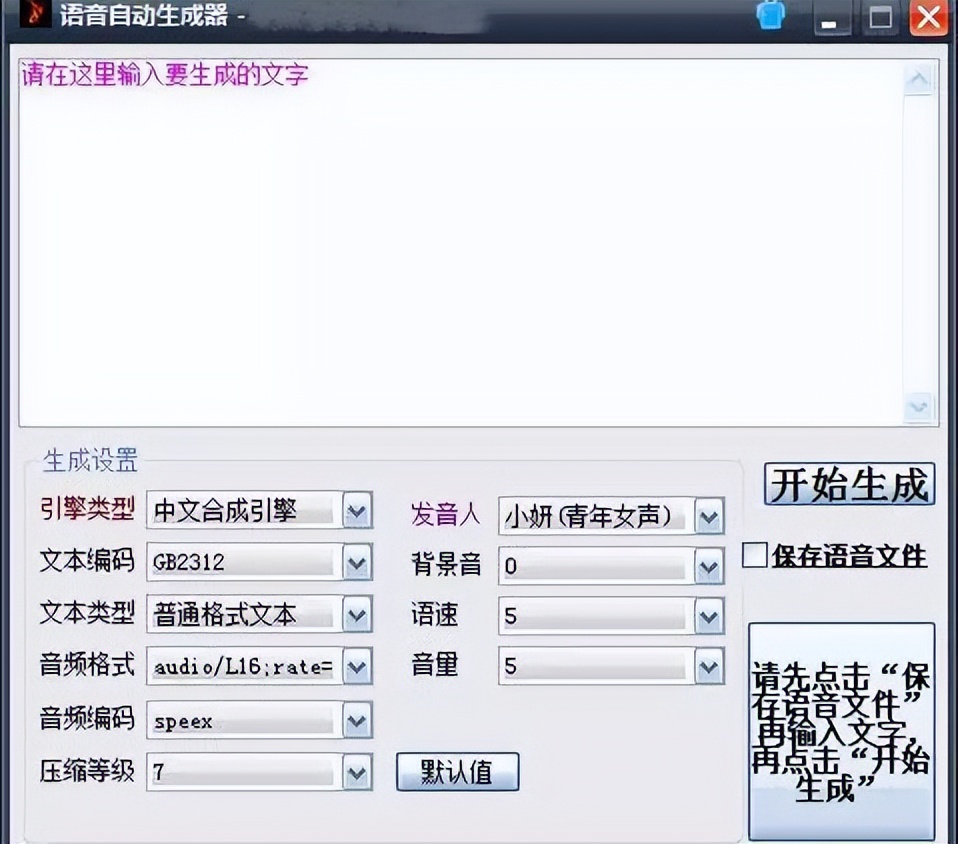This screenshot has width=958, height=844.
Task: Open the 音频格式 audio format dropdown
Action: [x=355, y=667]
